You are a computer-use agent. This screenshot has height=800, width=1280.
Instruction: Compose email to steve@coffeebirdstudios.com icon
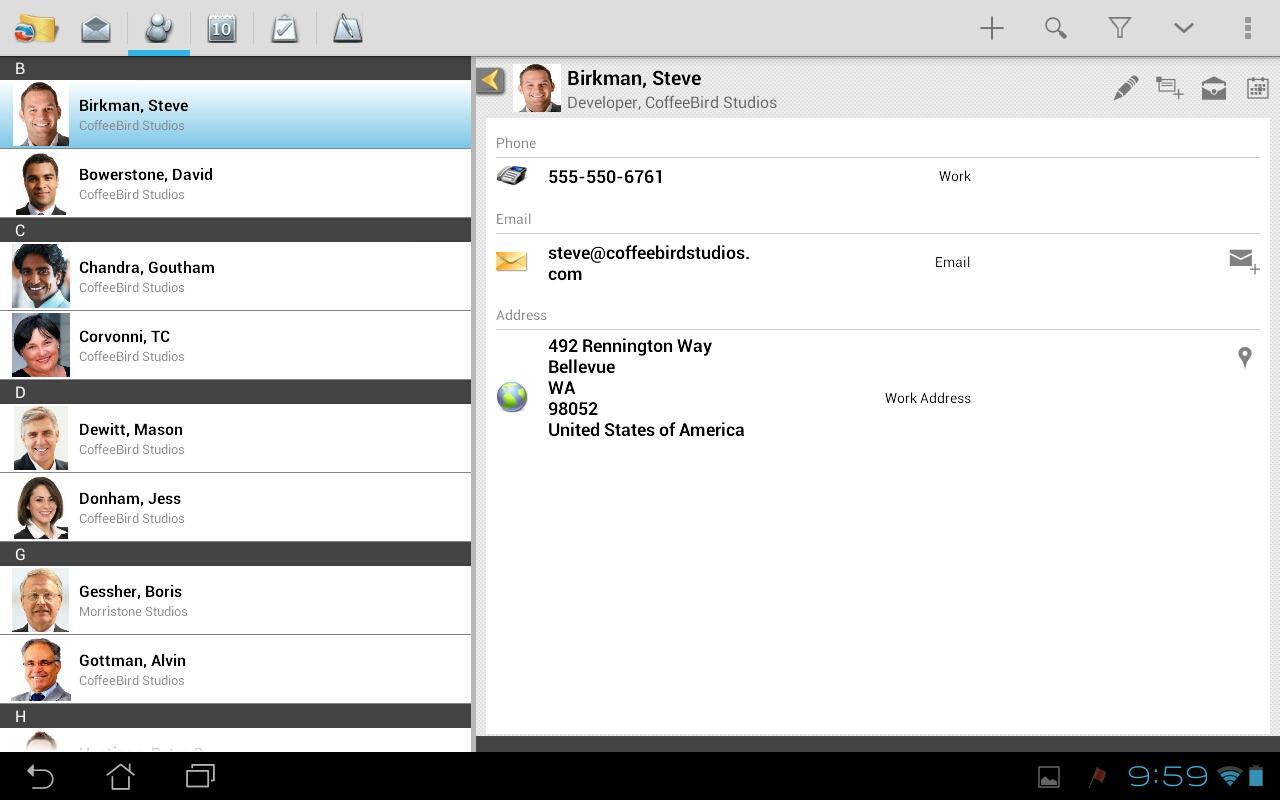point(1244,261)
